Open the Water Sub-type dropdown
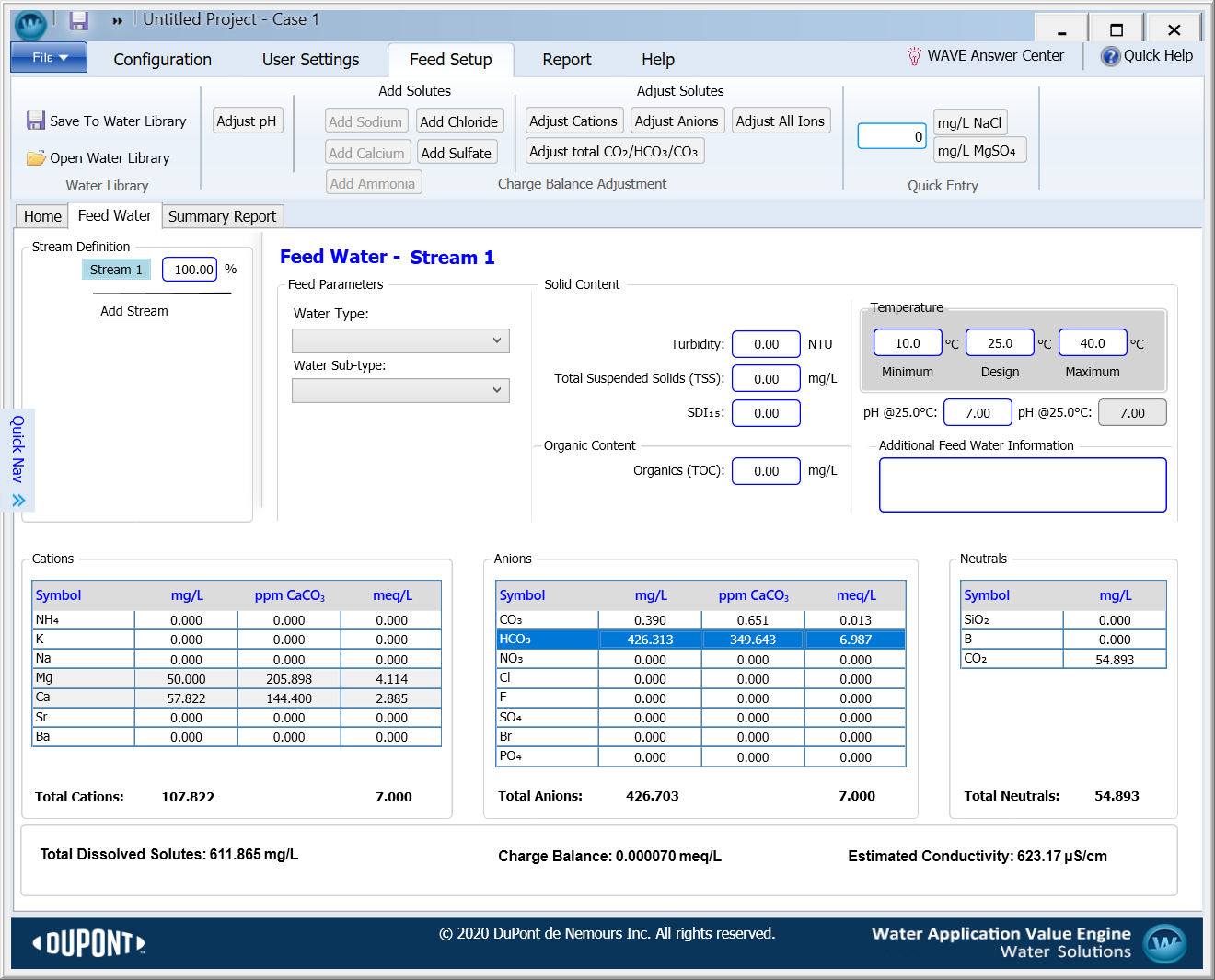Image resolution: width=1215 pixels, height=980 pixels. coord(400,390)
